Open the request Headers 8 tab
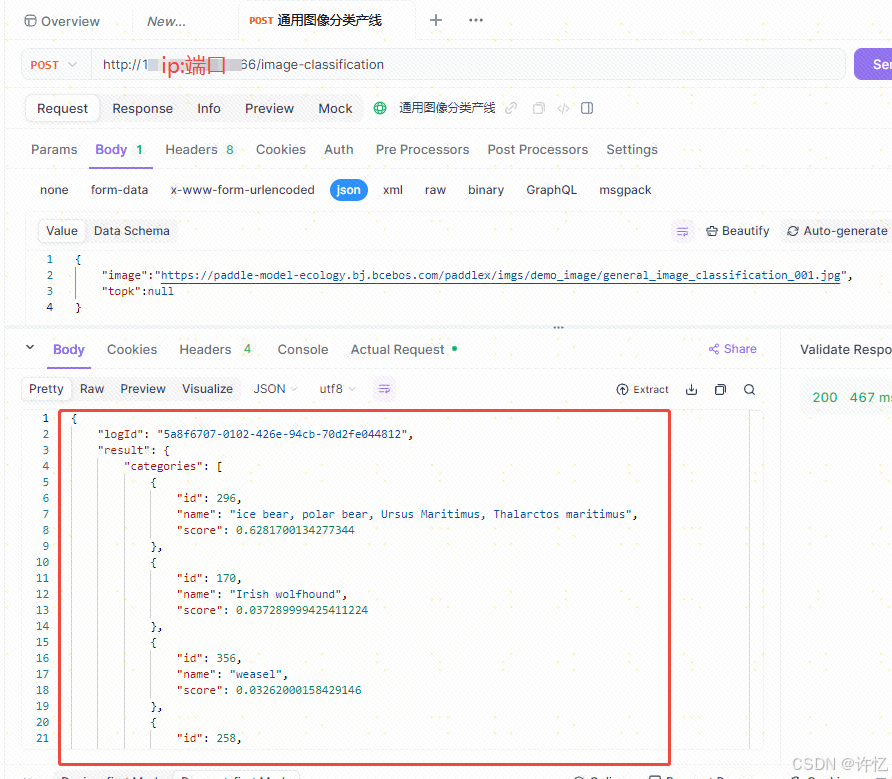The height and width of the screenshot is (779, 892). [x=199, y=150]
